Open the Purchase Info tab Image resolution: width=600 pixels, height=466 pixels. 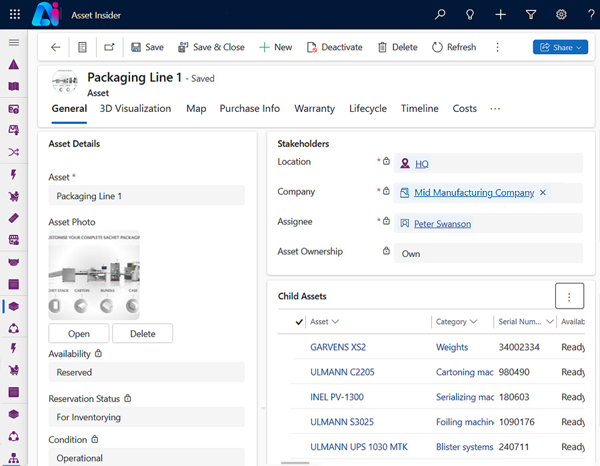click(x=249, y=109)
